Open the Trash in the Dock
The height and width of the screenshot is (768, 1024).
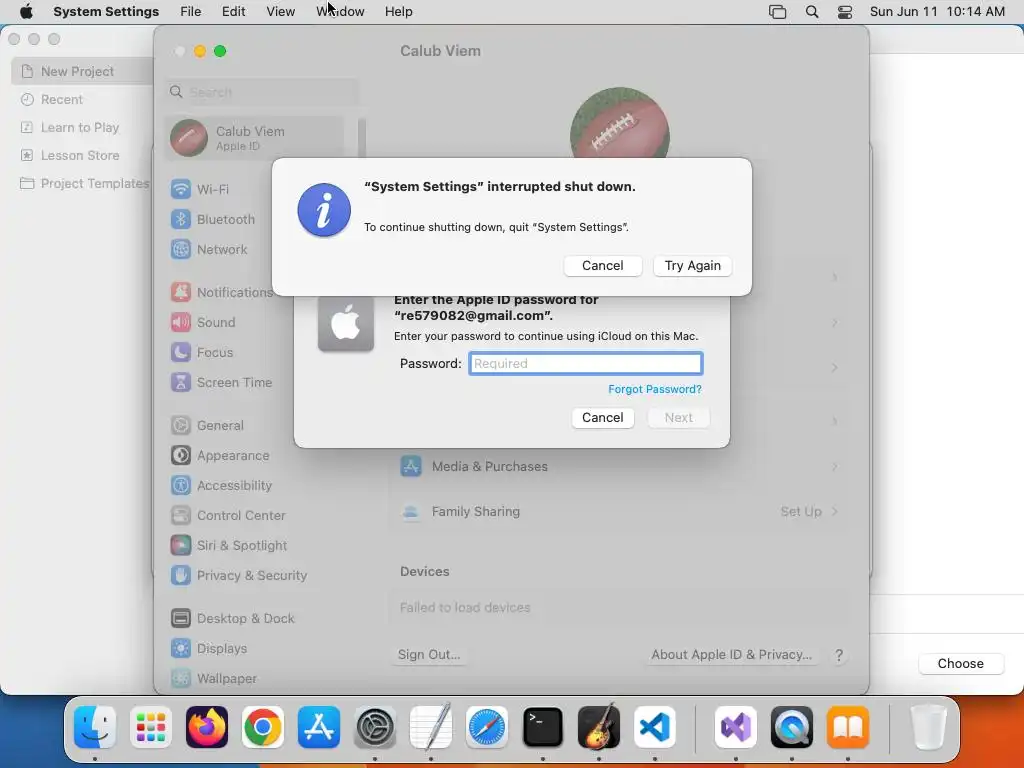pos(928,727)
